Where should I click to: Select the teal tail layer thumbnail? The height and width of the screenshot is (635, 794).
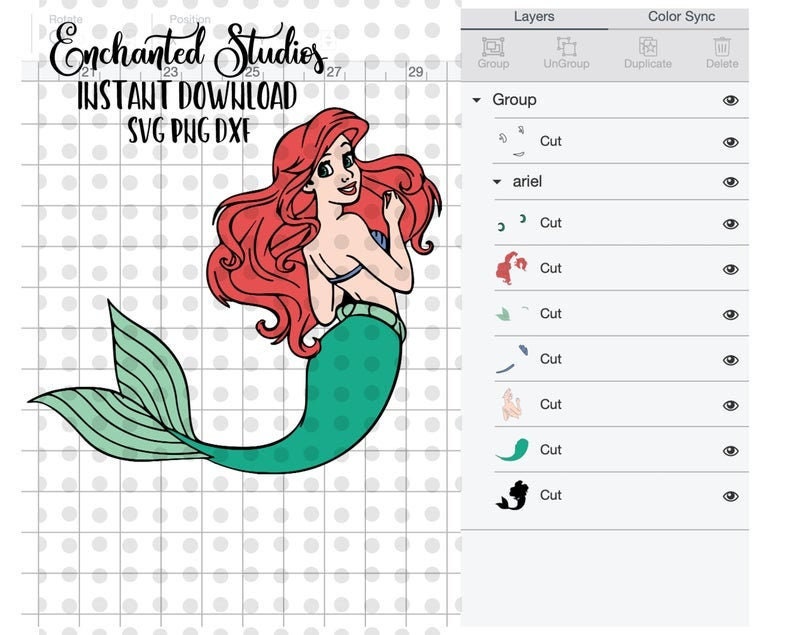tap(512, 449)
